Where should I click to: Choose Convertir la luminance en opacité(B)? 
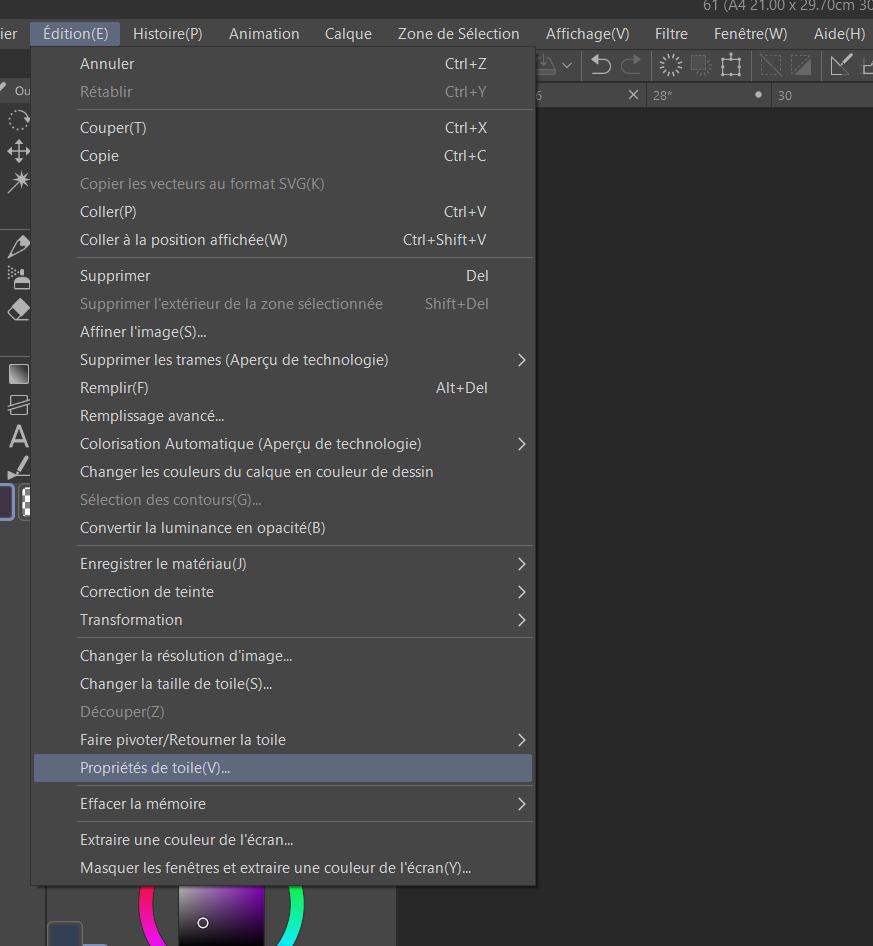(x=283, y=528)
